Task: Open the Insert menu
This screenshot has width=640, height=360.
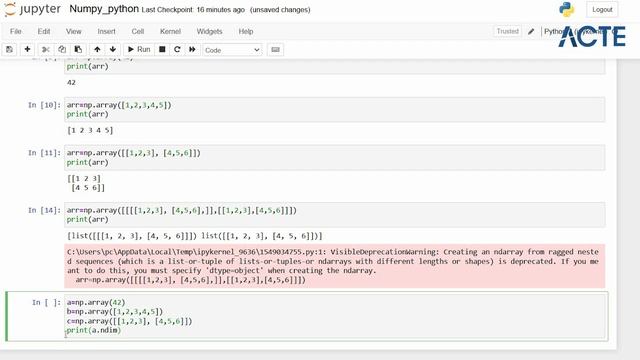Action: coord(106,31)
